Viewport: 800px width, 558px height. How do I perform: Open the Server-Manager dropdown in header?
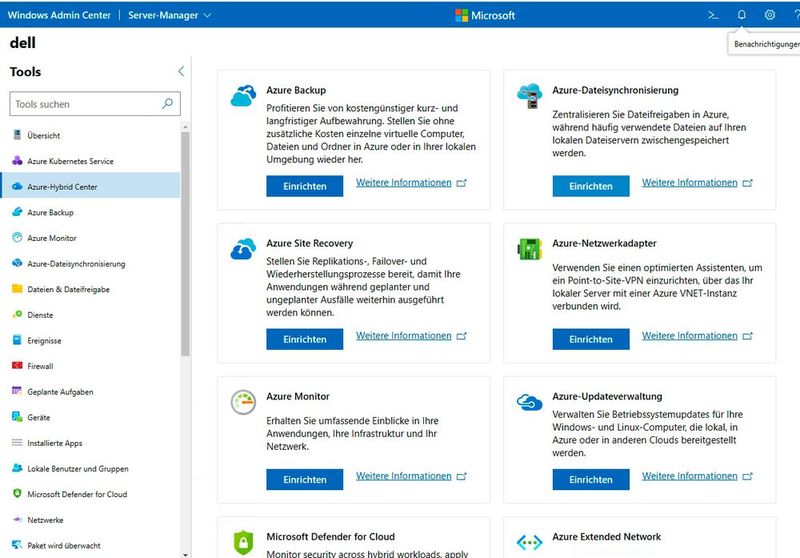169,15
